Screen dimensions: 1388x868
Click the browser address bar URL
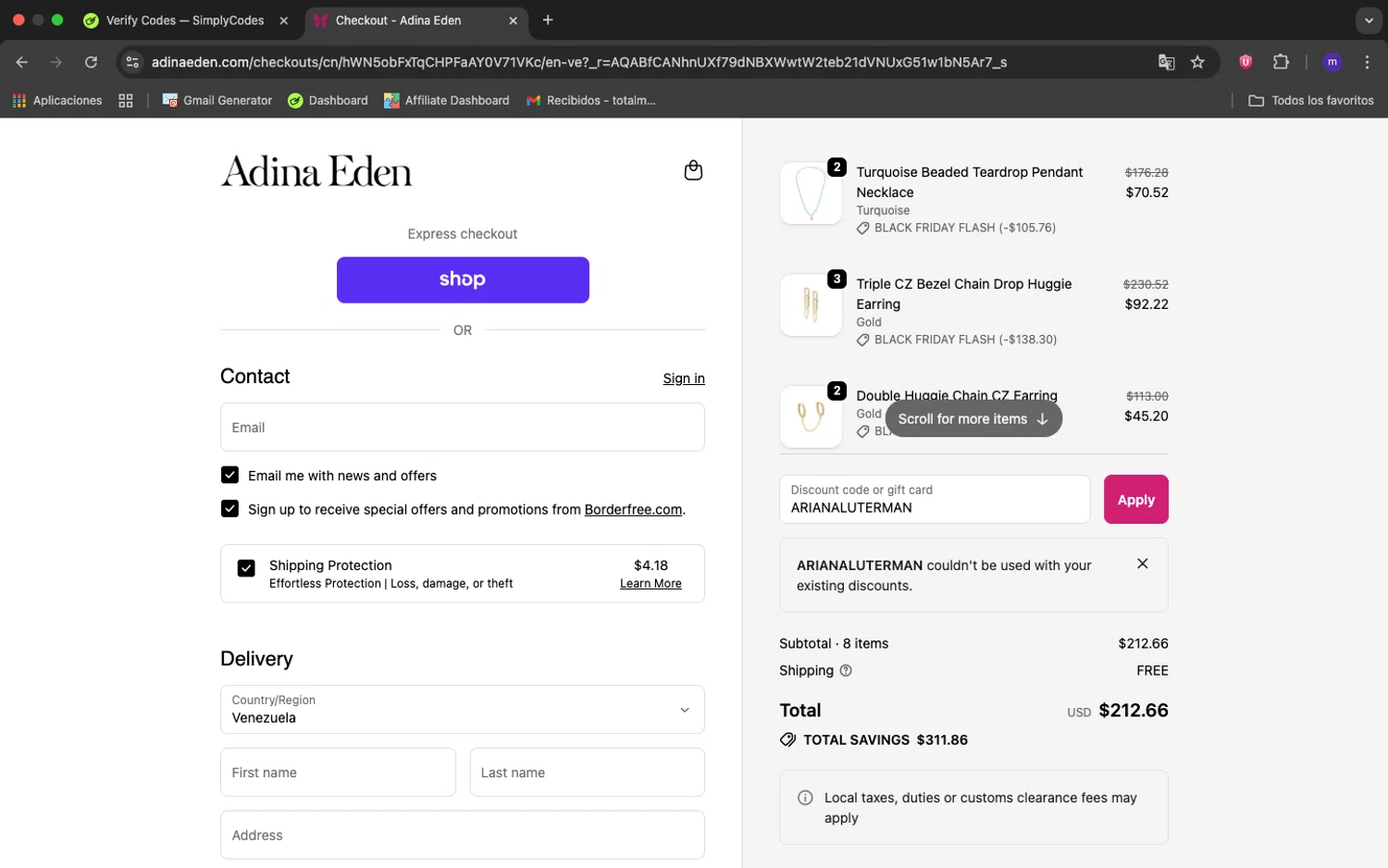(579, 62)
